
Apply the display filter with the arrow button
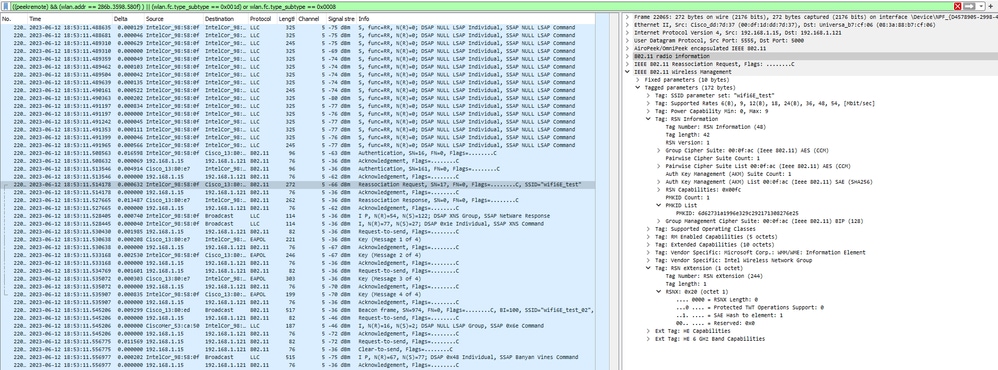click(x=969, y=6)
